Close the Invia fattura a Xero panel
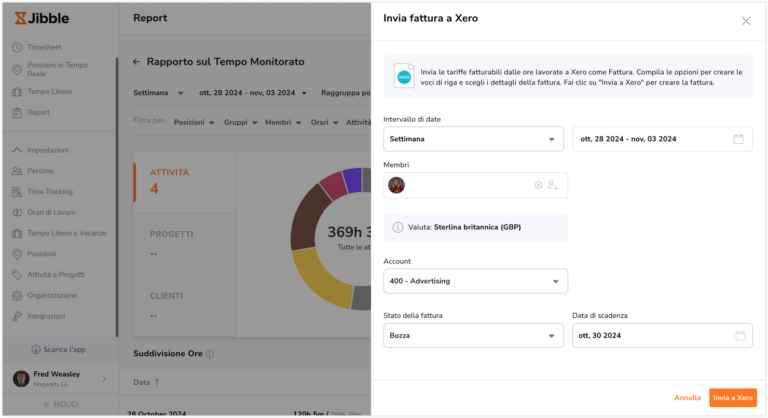The width and height of the screenshot is (768, 418). 745,21
